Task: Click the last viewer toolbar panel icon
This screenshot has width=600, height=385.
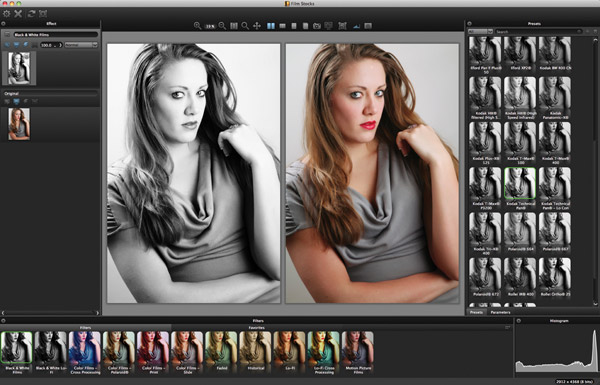Action: point(368,26)
